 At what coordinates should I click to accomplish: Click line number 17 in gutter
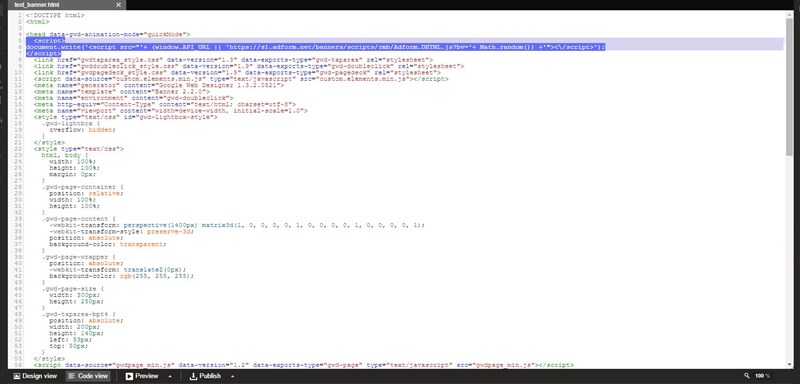18,117
